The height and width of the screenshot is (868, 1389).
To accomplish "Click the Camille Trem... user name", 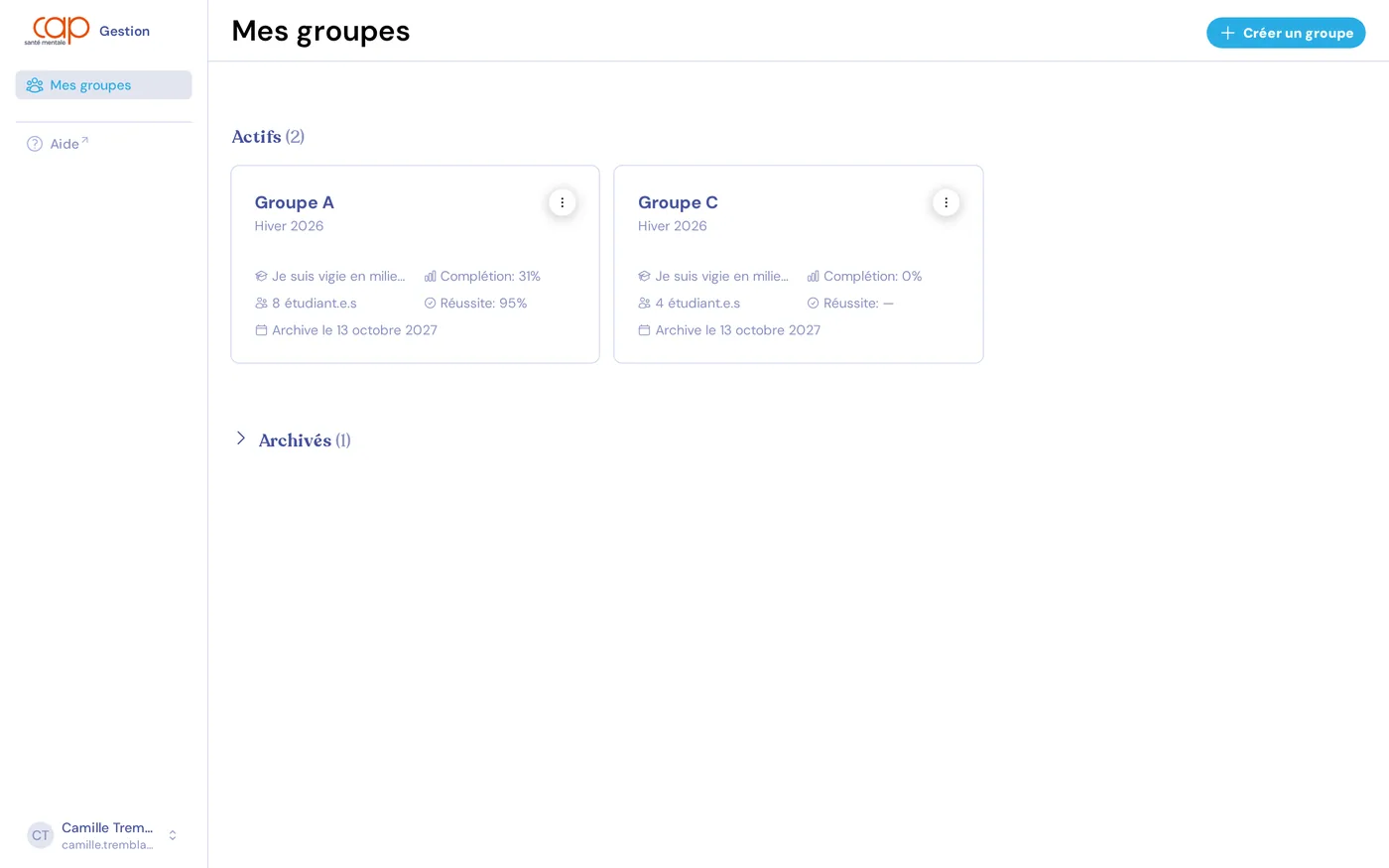I will pos(107,827).
